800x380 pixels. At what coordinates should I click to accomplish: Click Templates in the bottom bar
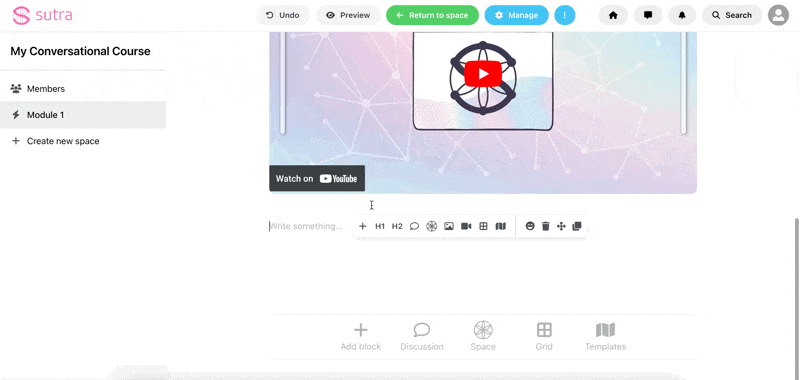pyautogui.click(x=606, y=337)
